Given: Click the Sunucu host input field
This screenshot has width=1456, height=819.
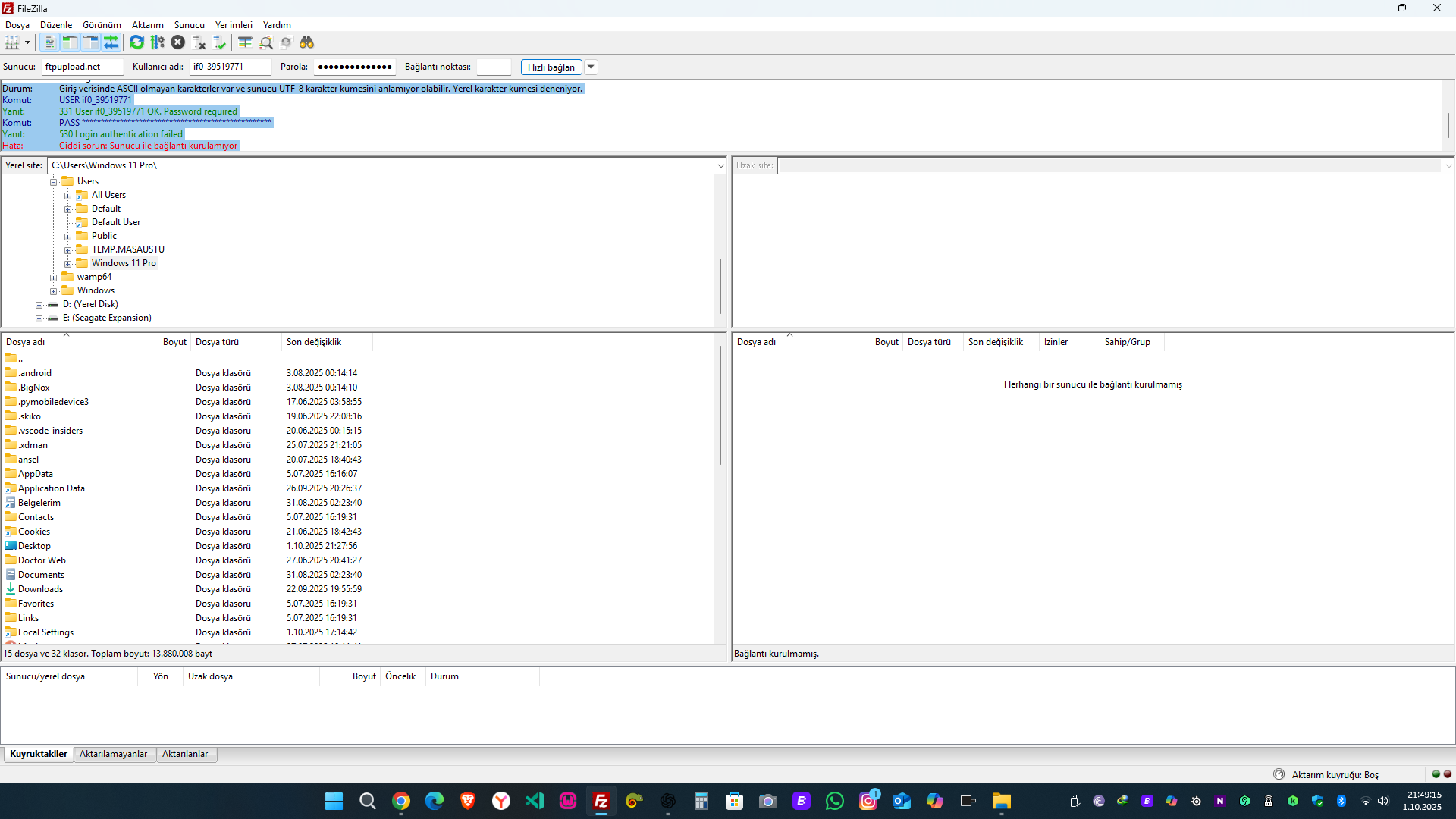Looking at the screenshot, I should 82,67.
